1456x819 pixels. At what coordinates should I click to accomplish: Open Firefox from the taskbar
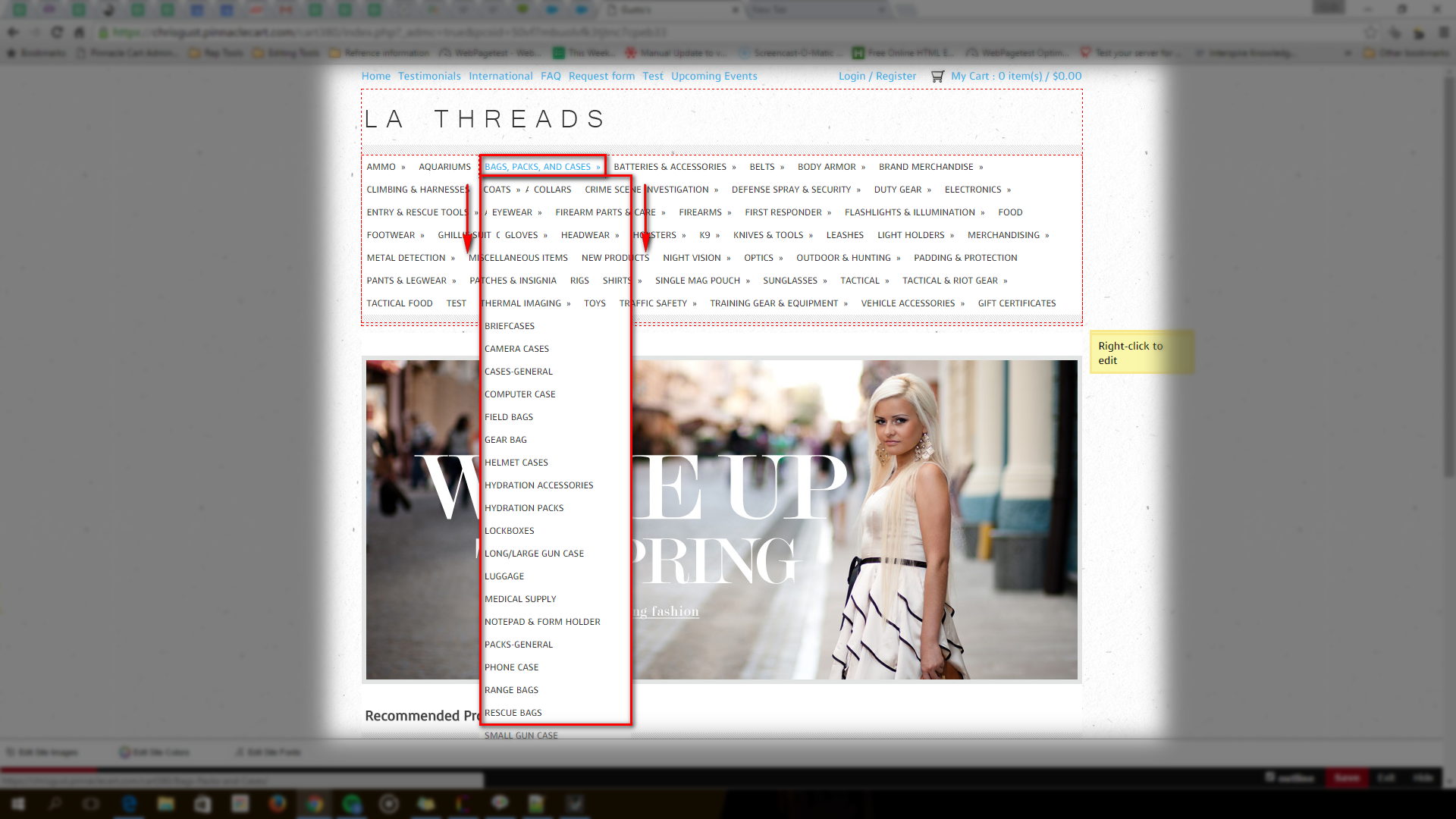(277, 804)
